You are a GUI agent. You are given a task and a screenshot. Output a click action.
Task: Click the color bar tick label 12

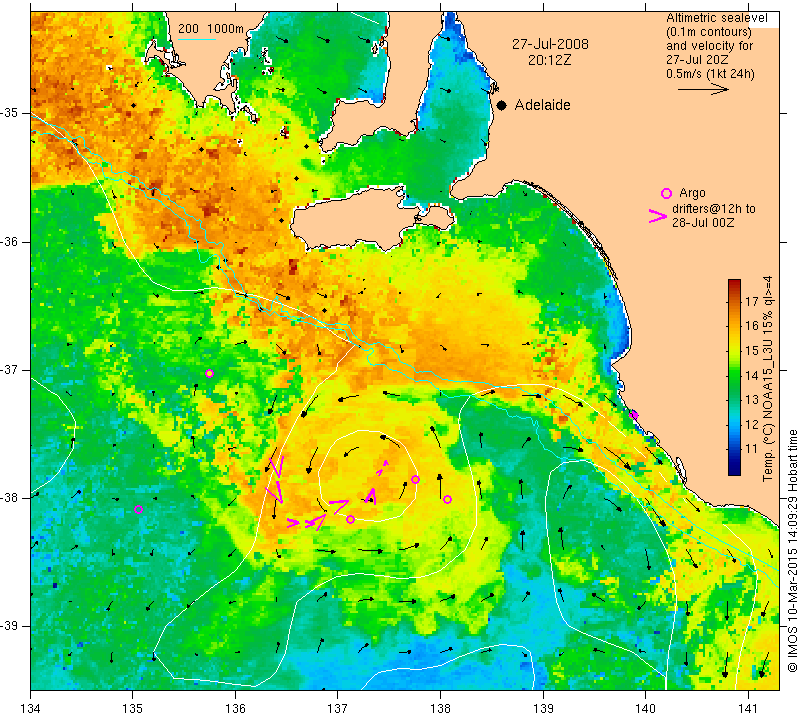pyautogui.click(x=752, y=424)
